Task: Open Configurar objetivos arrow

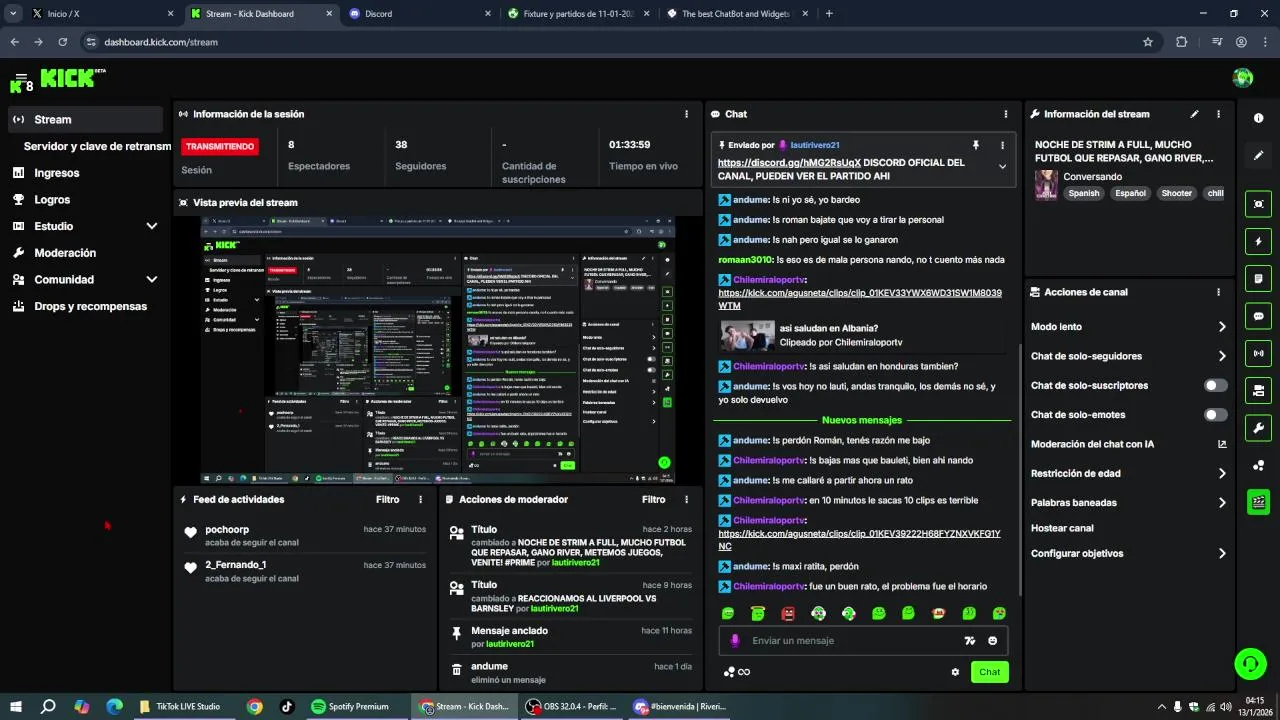Action: click(1222, 553)
